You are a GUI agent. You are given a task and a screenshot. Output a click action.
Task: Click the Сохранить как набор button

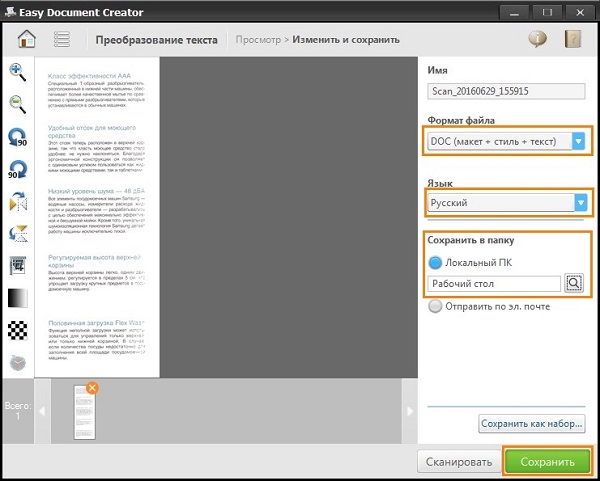coord(532,424)
